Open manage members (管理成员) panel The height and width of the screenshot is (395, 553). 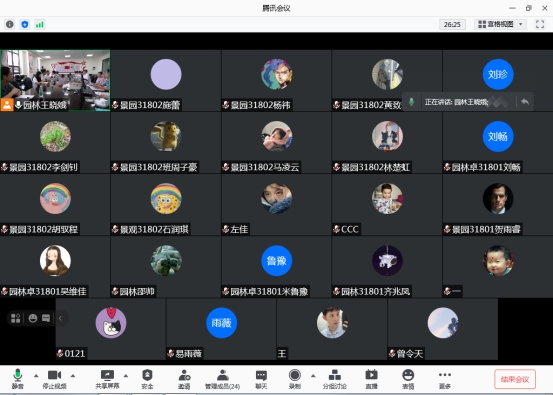coord(223,379)
